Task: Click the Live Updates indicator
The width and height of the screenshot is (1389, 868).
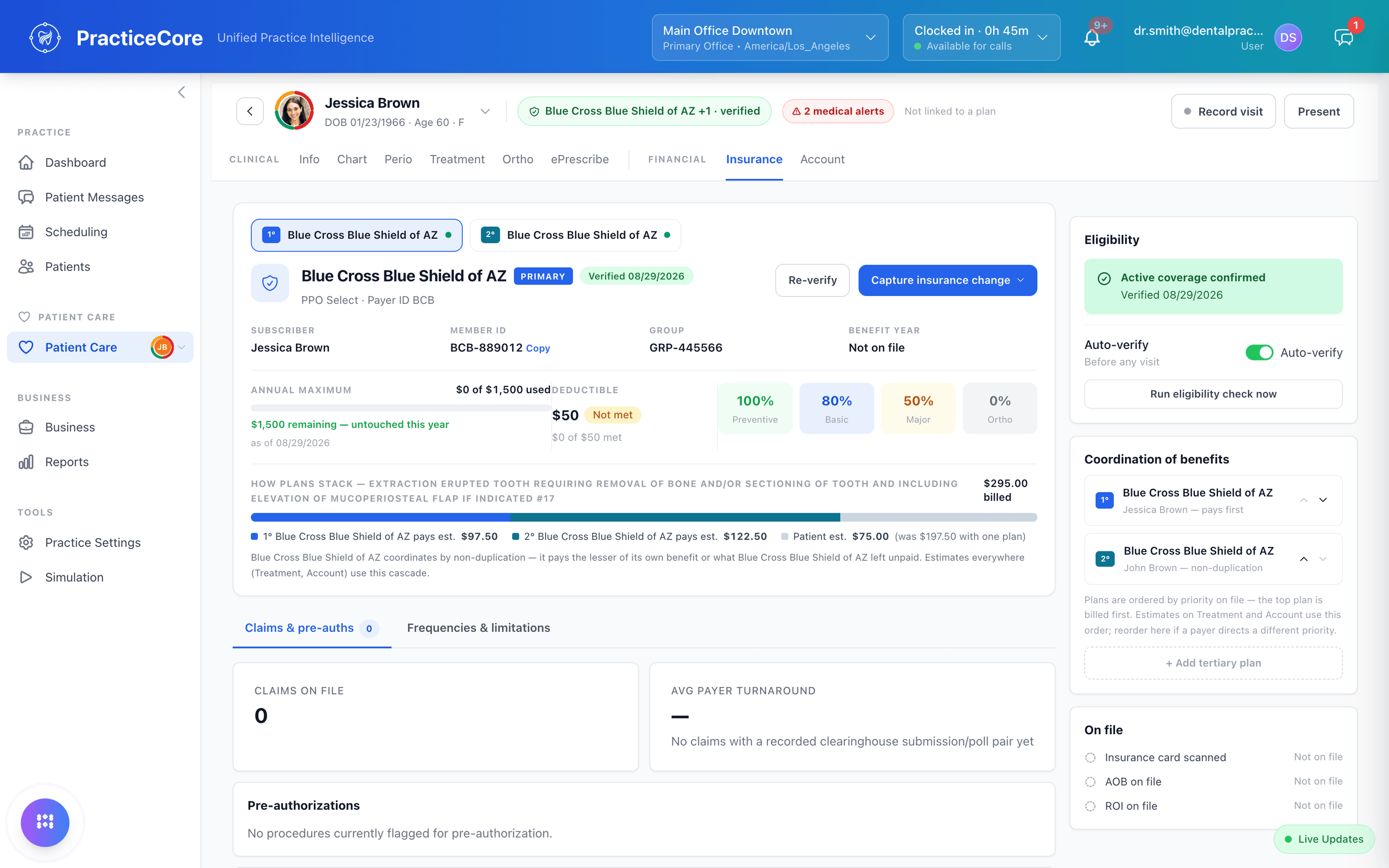Action: 1323,839
